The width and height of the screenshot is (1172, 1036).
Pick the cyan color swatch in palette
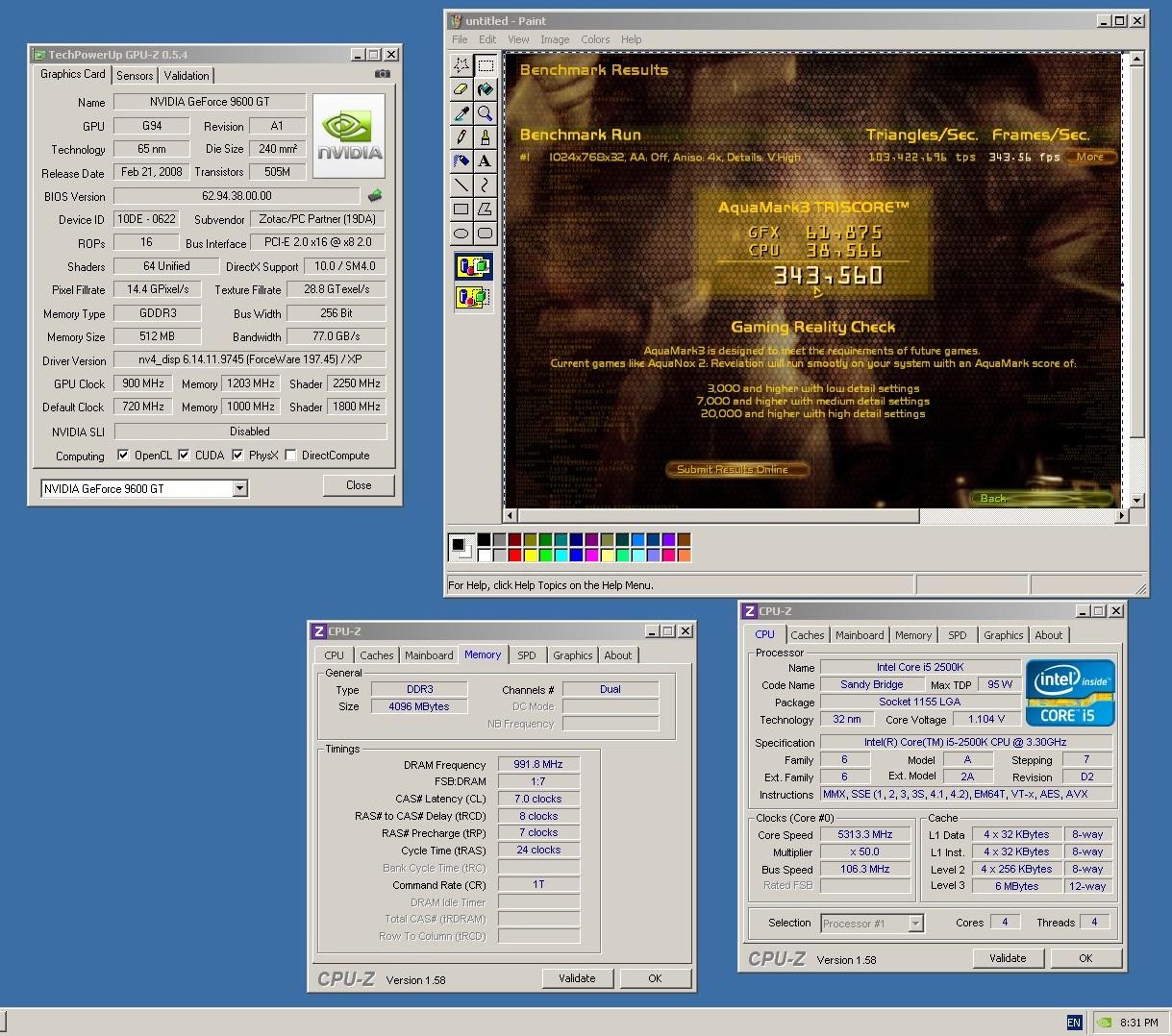pyautogui.click(x=561, y=555)
